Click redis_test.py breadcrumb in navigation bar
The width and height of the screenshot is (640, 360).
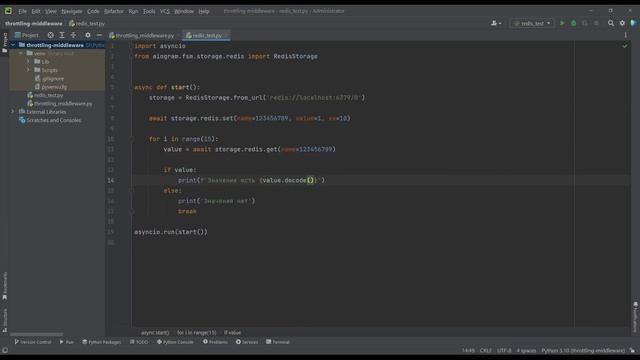(87, 24)
